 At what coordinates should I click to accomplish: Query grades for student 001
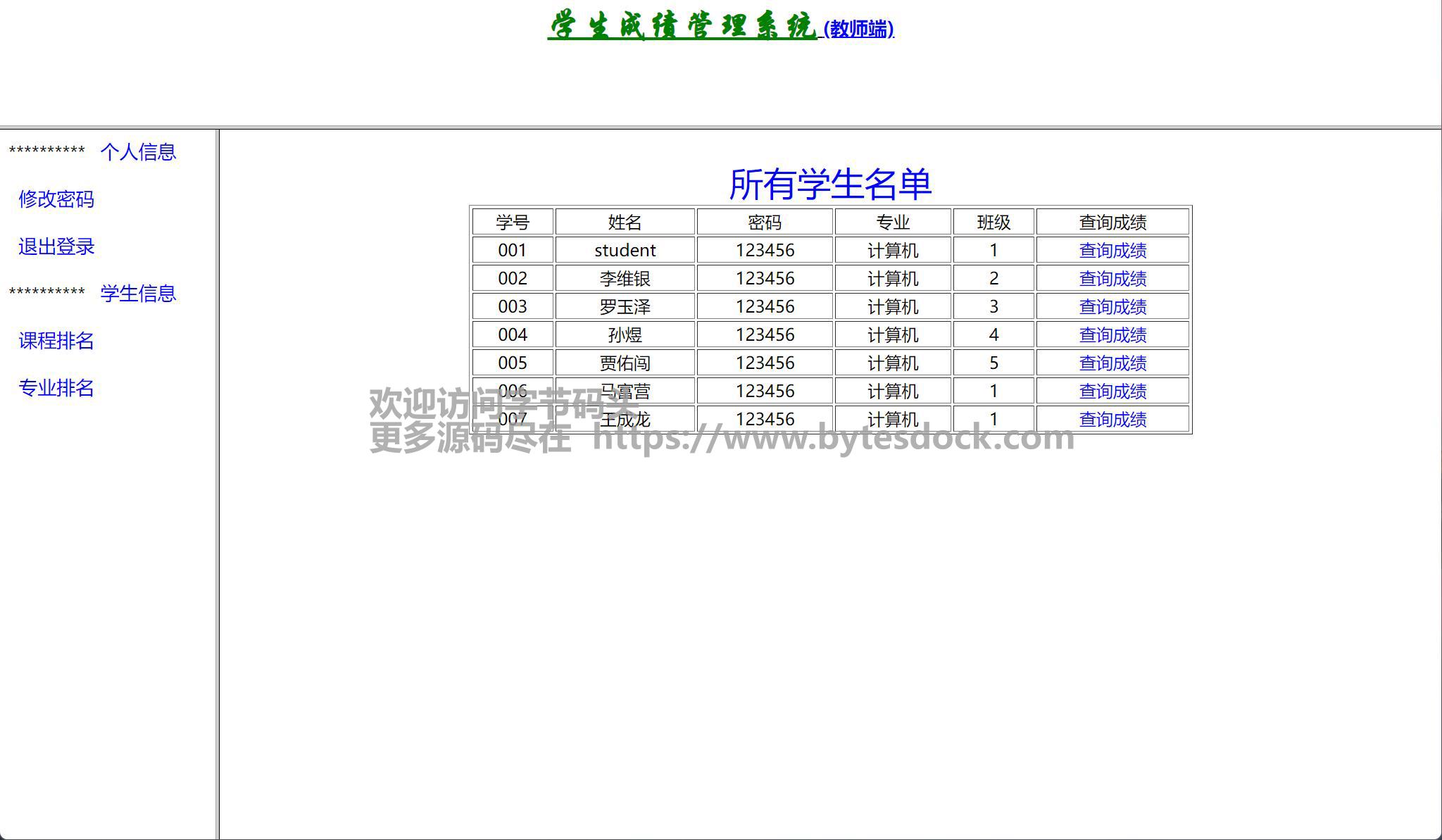point(1112,251)
